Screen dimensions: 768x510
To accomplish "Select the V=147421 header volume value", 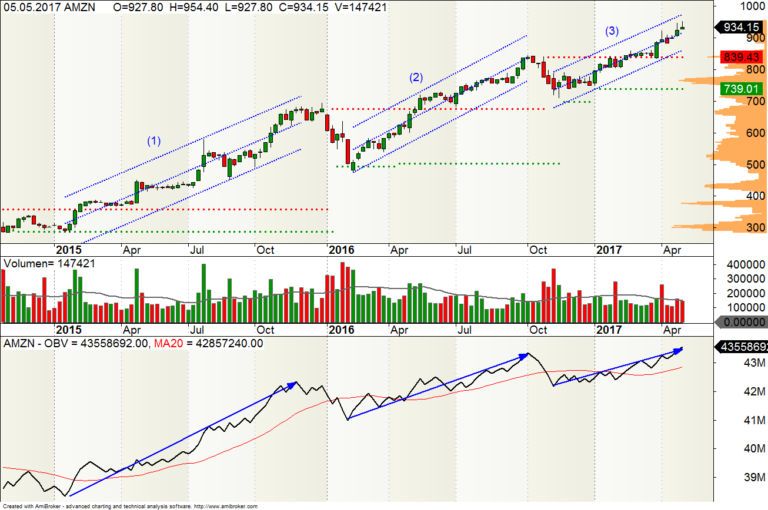I will pyautogui.click(x=360, y=7).
